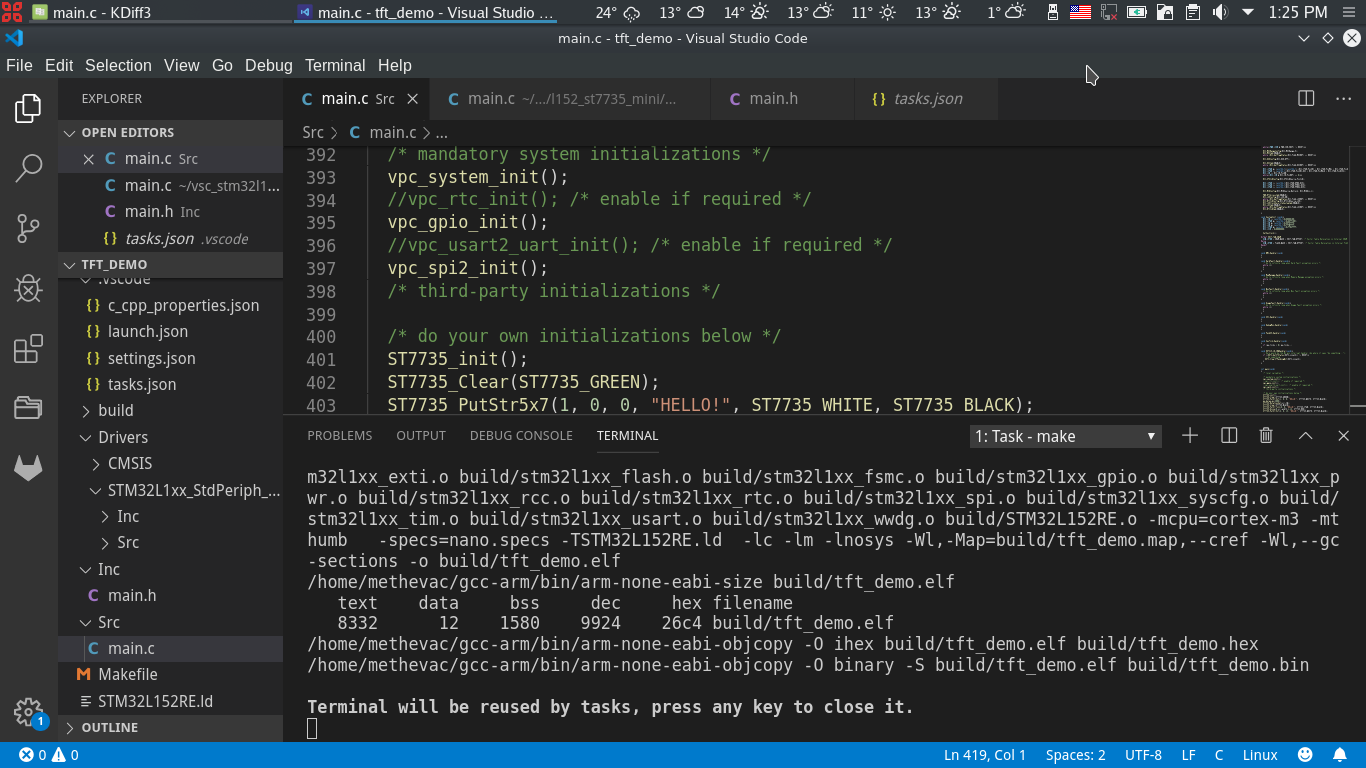Click the GitLab fox icon in activity bar
Image resolution: width=1366 pixels, height=768 pixels.
tap(28, 468)
